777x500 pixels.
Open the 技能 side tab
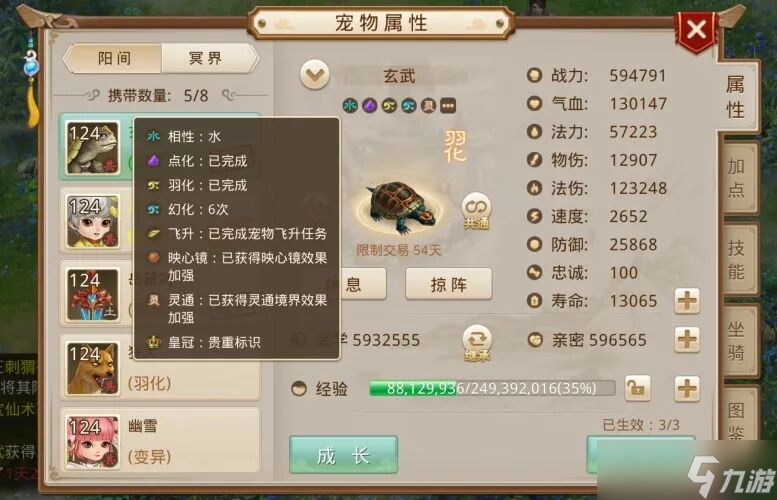(737, 259)
